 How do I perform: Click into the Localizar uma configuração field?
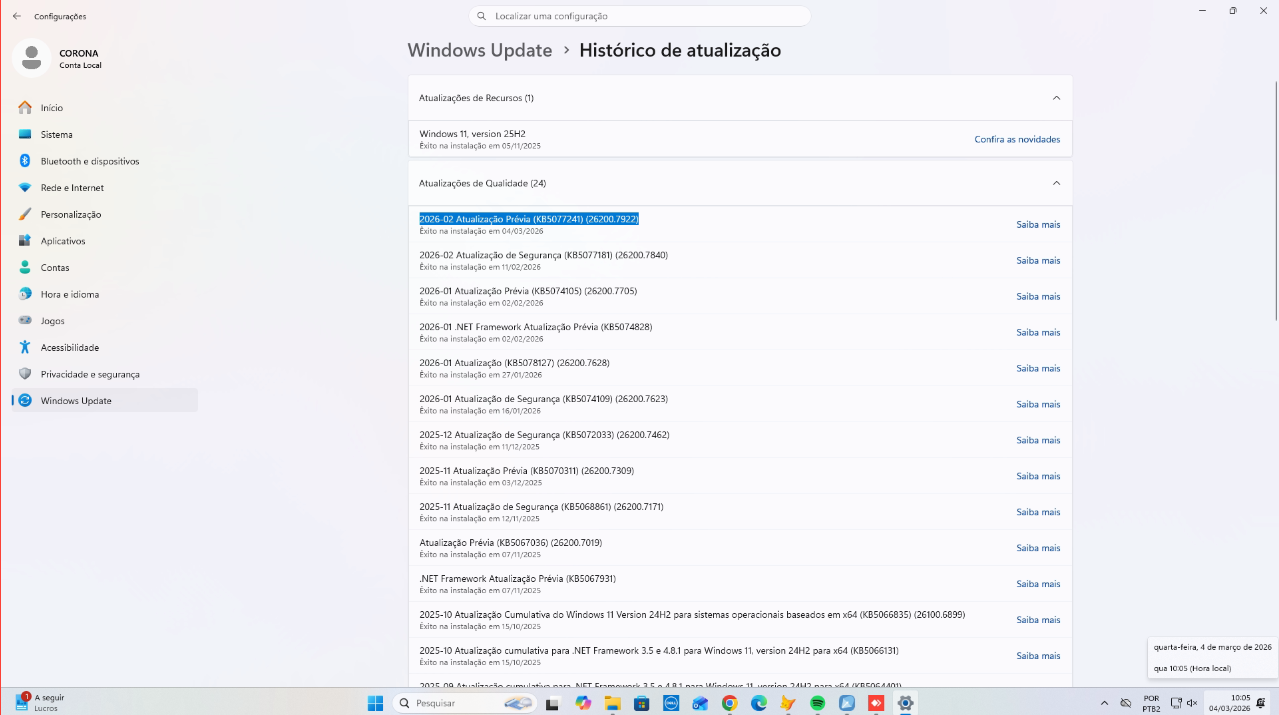[x=640, y=16]
